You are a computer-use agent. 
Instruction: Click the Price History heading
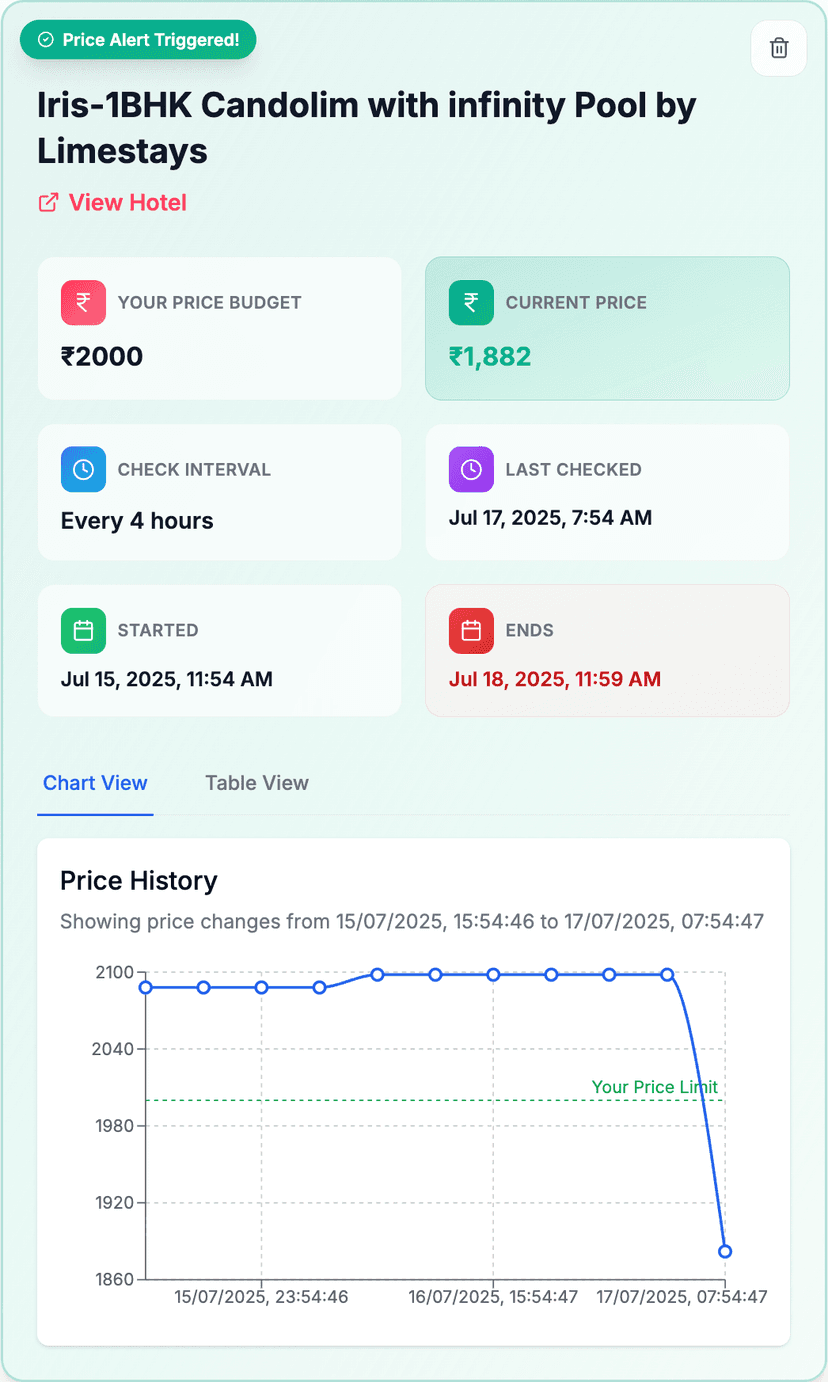coord(138,881)
